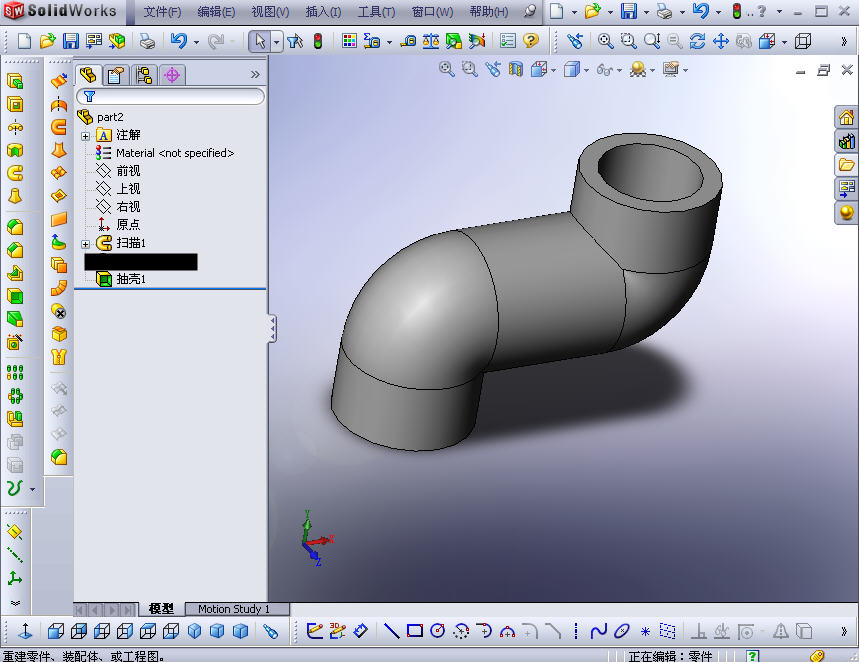Click the curves dropdown arrow in left toolbar
Image resolution: width=859 pixels, height=662 pixels.
click(33, 489)
